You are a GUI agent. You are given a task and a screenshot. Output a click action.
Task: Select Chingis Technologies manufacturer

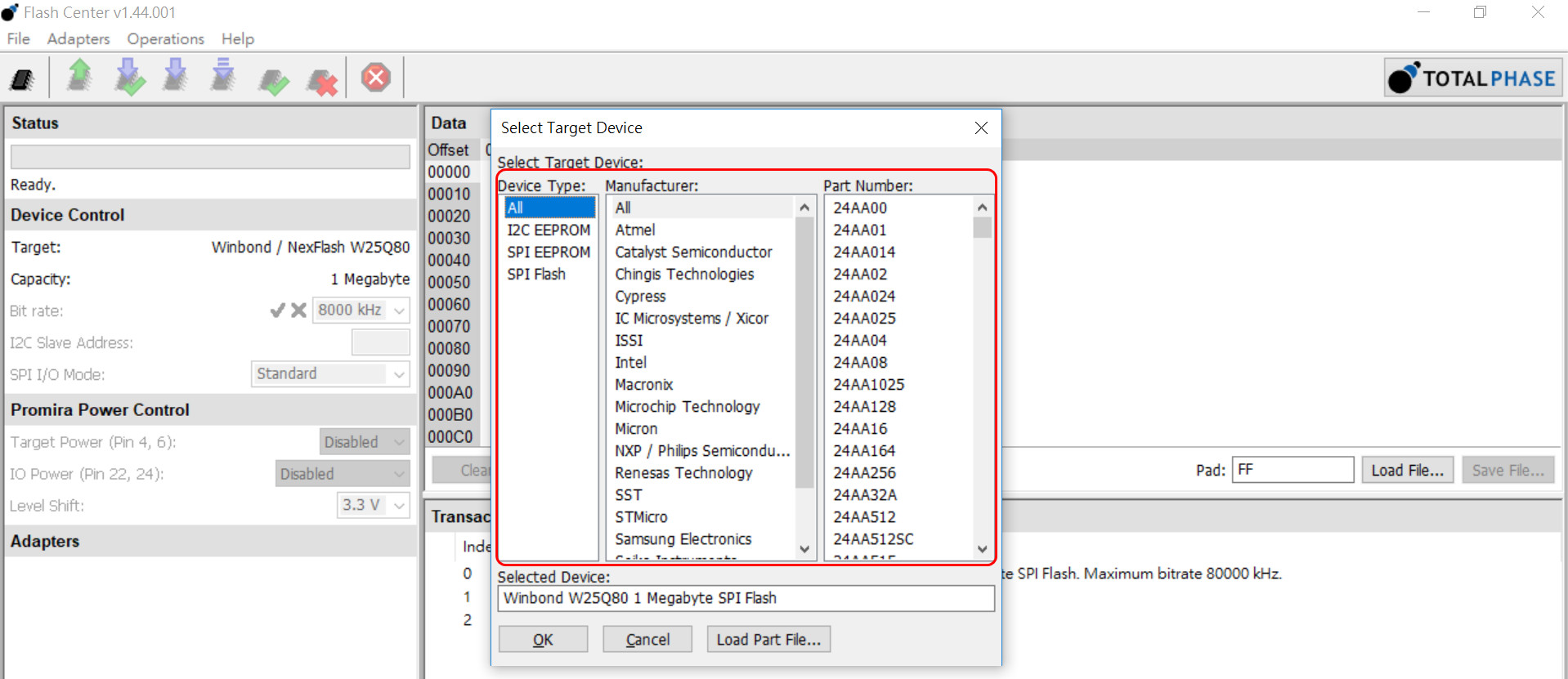[684, 274]
